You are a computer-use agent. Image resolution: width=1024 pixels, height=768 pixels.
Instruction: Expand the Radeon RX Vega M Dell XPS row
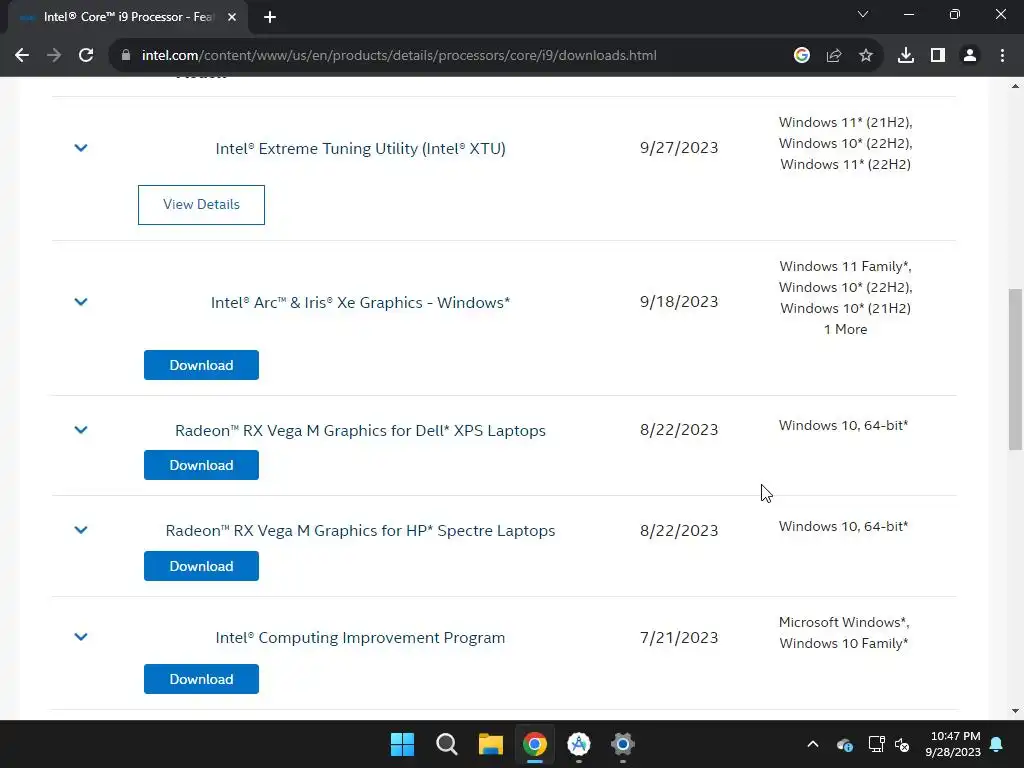tap(81, 430)
